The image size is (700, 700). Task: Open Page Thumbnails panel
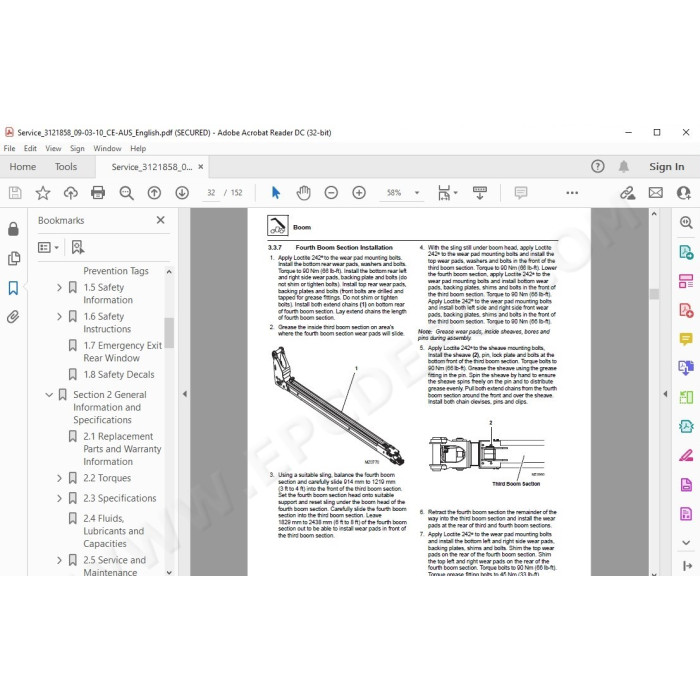[13, 258]
